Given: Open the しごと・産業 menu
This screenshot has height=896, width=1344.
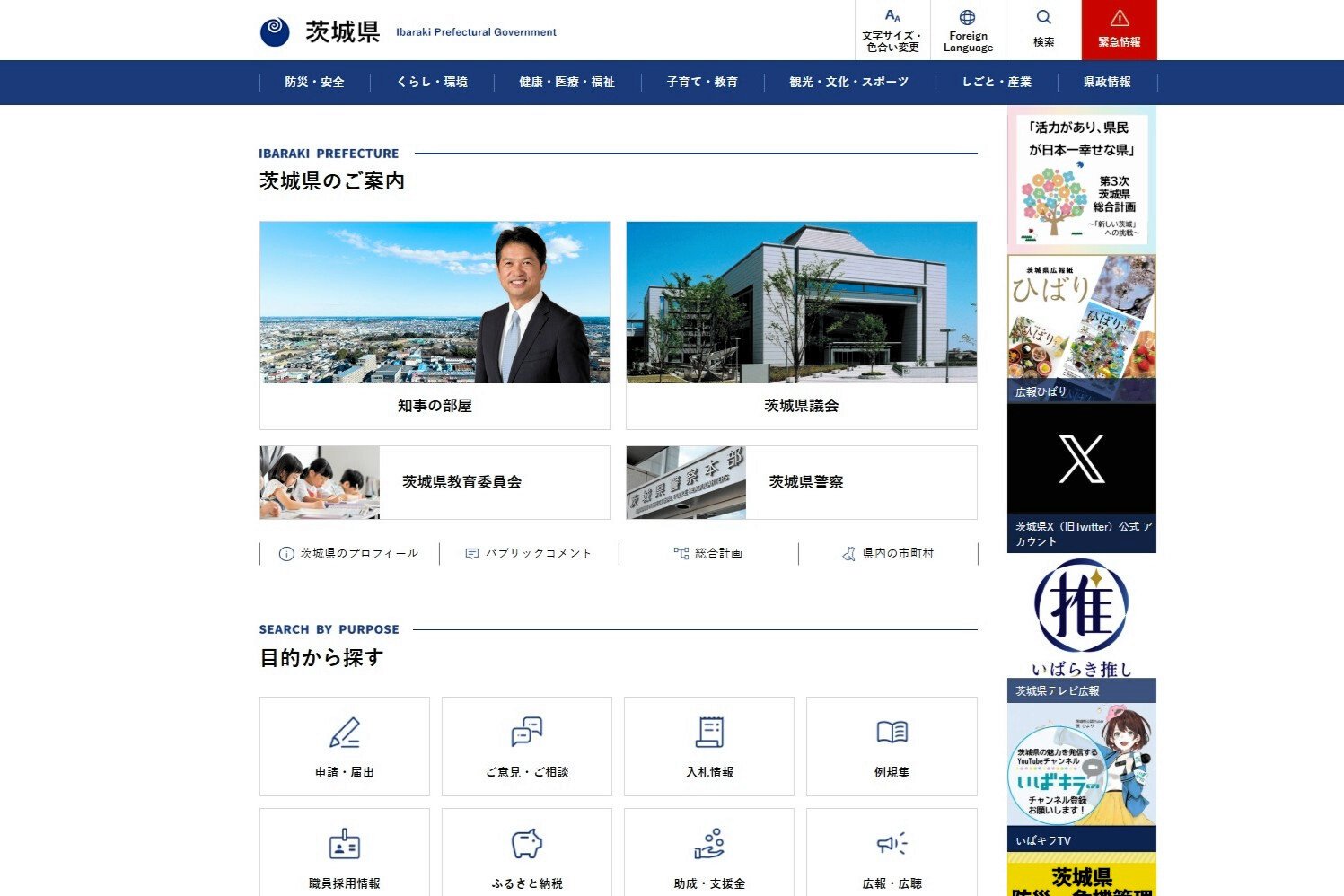Looking at the screenshot, I should click(997, 82).
